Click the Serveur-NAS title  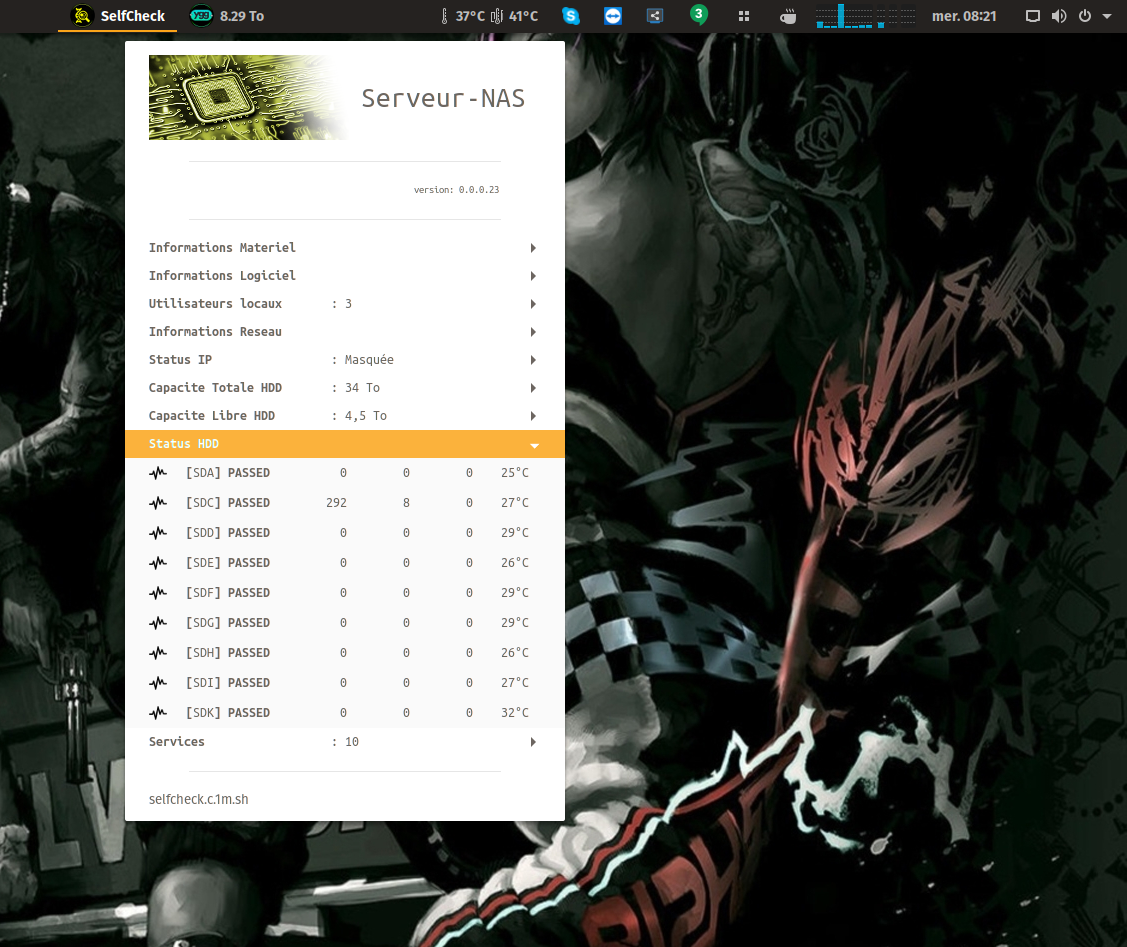coord(443,98)
